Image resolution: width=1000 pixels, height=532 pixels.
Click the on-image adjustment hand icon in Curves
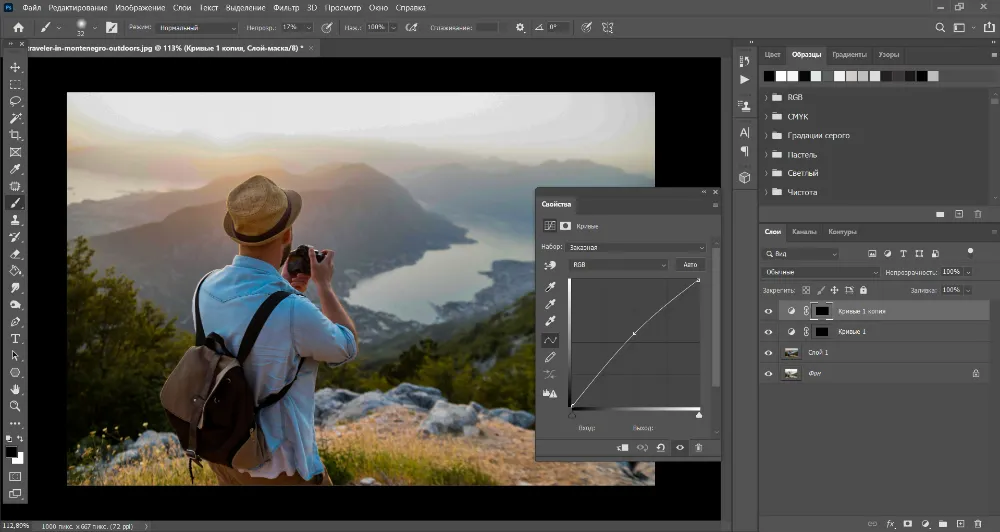(550, 265)
